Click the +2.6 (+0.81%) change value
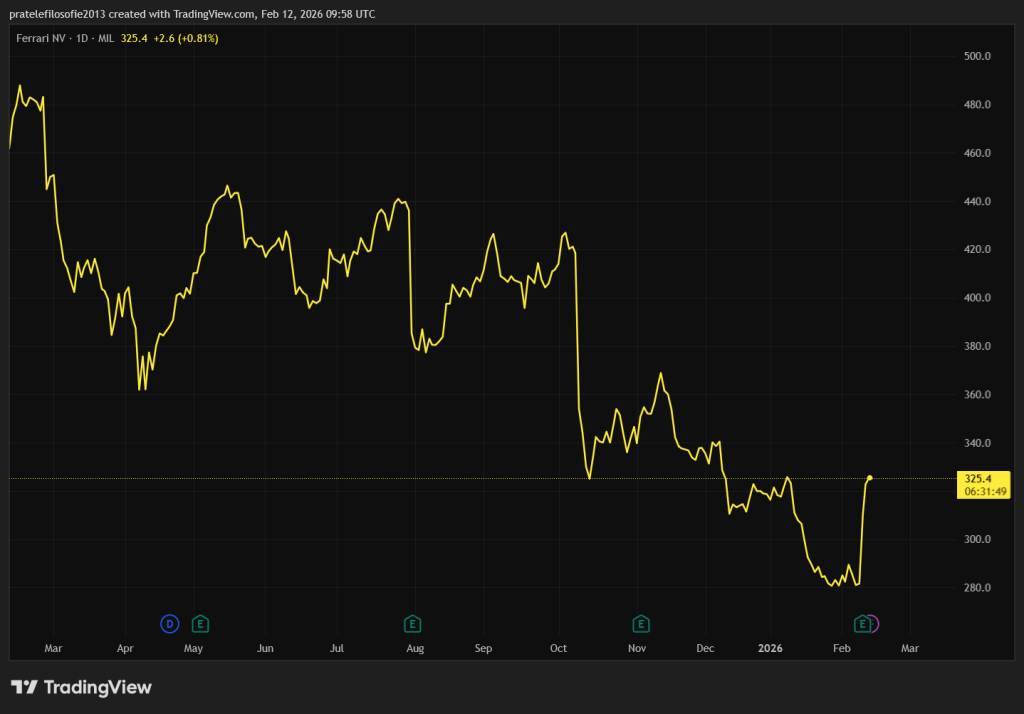The height and width of the screenshot is (714, 1024). click(185, 38)
